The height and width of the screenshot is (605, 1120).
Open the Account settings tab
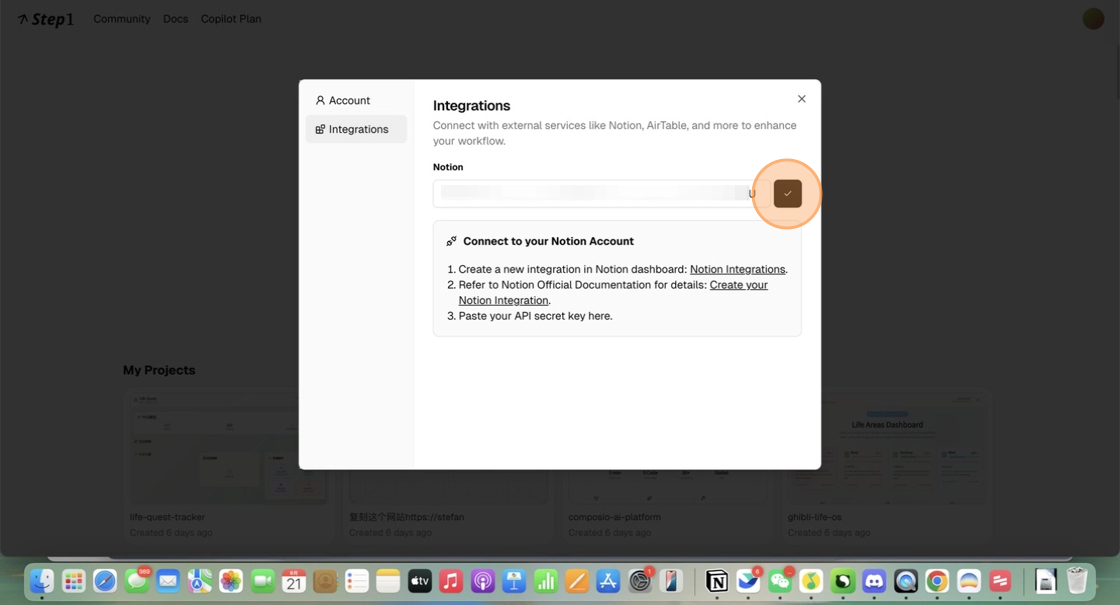coord(356,101)
